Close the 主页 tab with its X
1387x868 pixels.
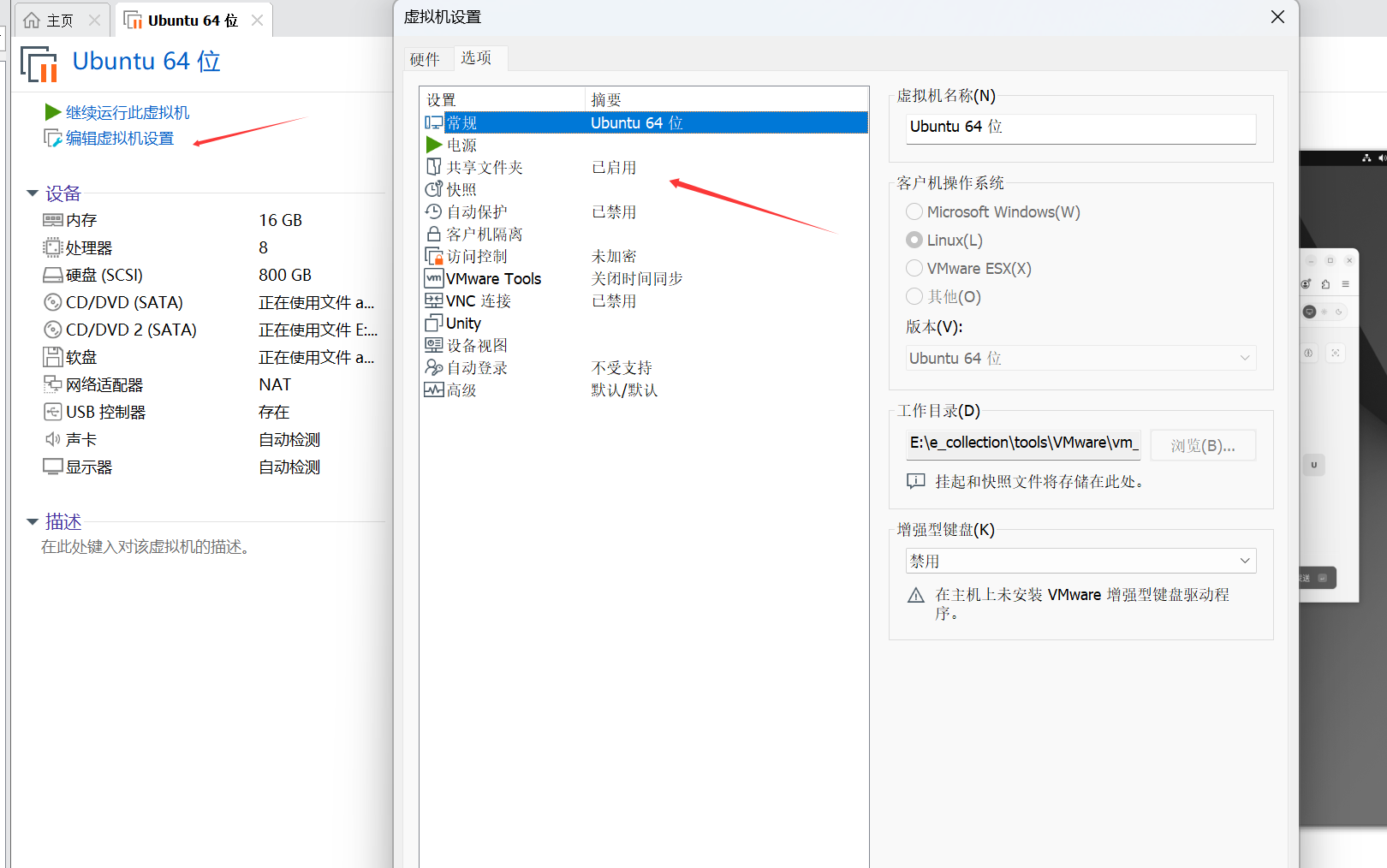coord(95,21)
